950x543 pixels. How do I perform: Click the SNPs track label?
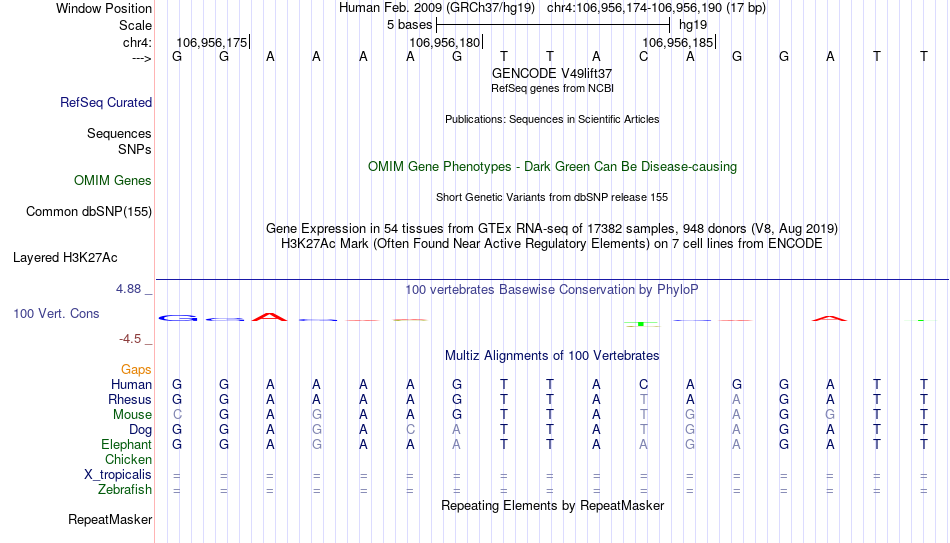(x=135, y=149)
